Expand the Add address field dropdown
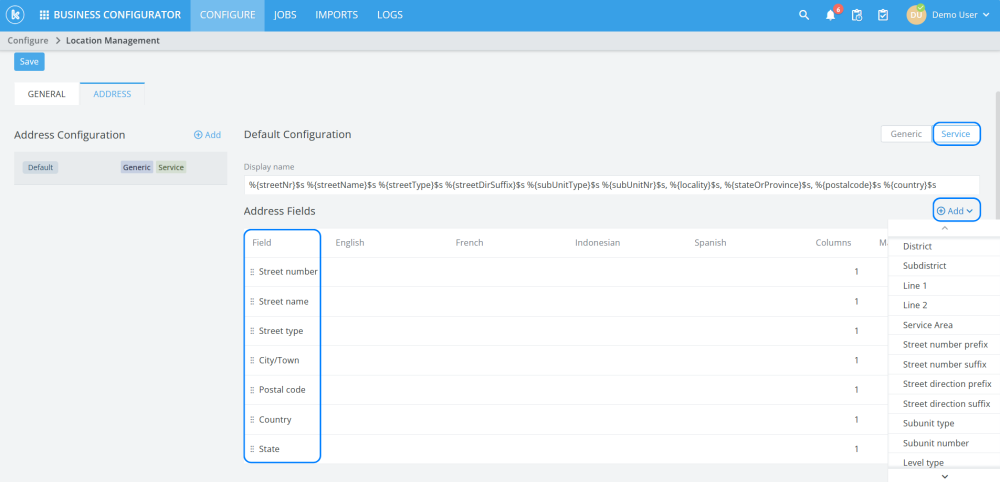This screenshot has height=482, width=1000. (955, 211)
